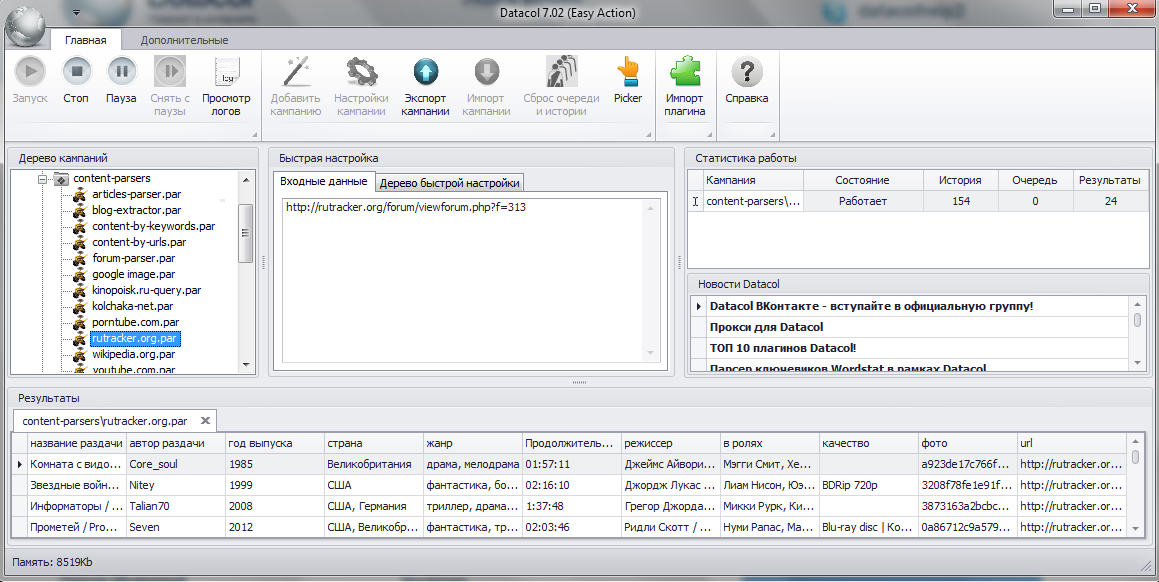Click Снять с паузы icon
1159x582 pixels.
coord(170,72)
